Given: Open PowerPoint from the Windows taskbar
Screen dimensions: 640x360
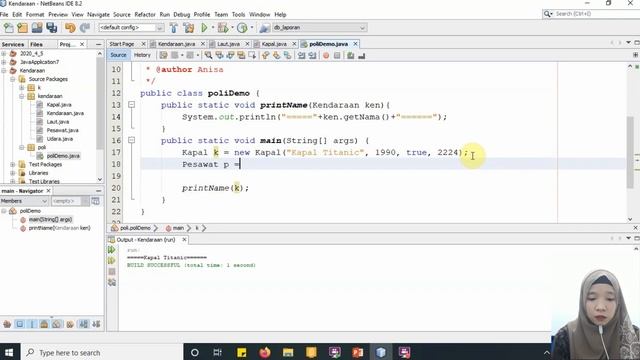Looking at the screenshot, I should click(x=358, y=352).
